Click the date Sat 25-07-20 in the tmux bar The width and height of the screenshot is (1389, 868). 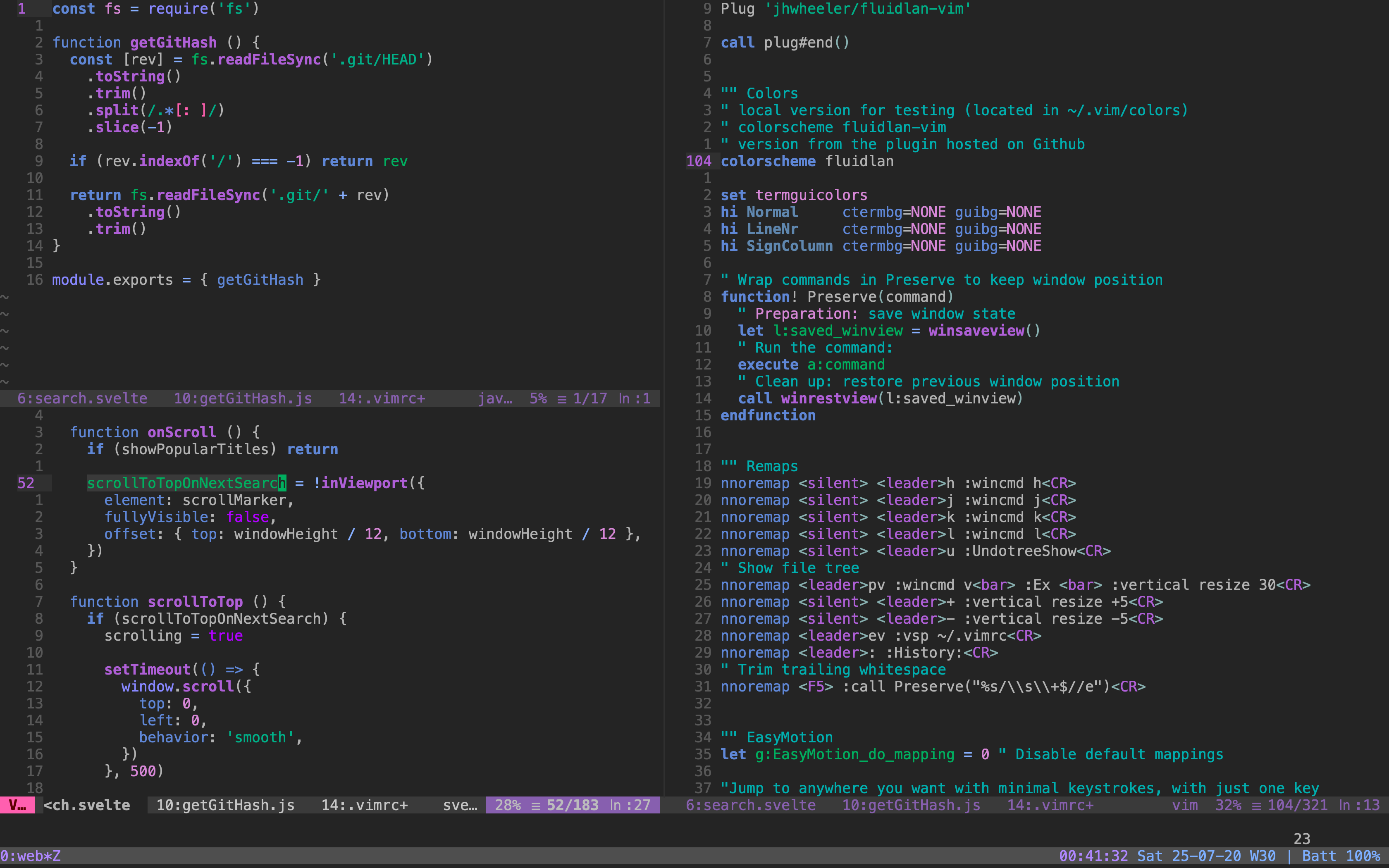[x=1189, y=856]
